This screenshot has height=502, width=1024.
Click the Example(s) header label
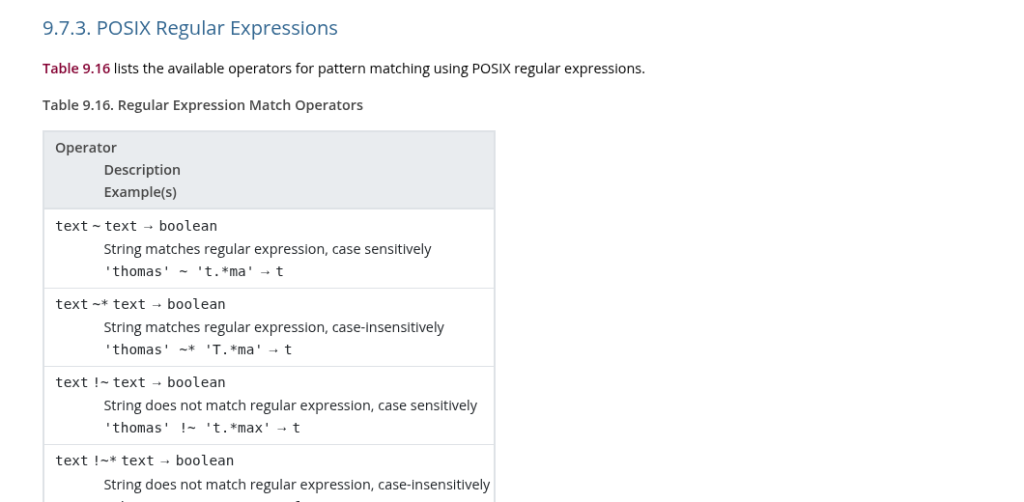[x=140, y=192]
